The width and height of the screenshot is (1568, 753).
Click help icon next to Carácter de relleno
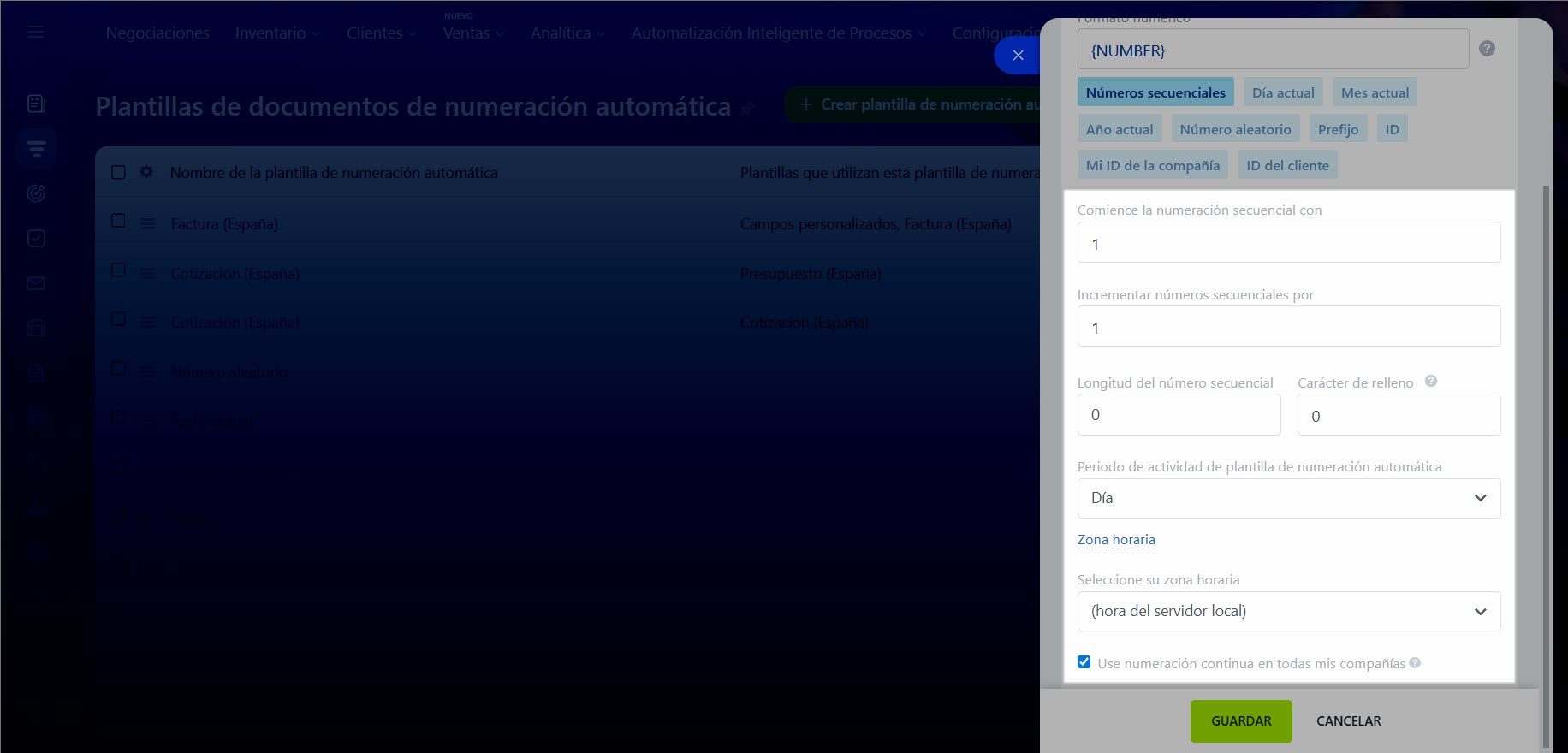point(1431,382)
